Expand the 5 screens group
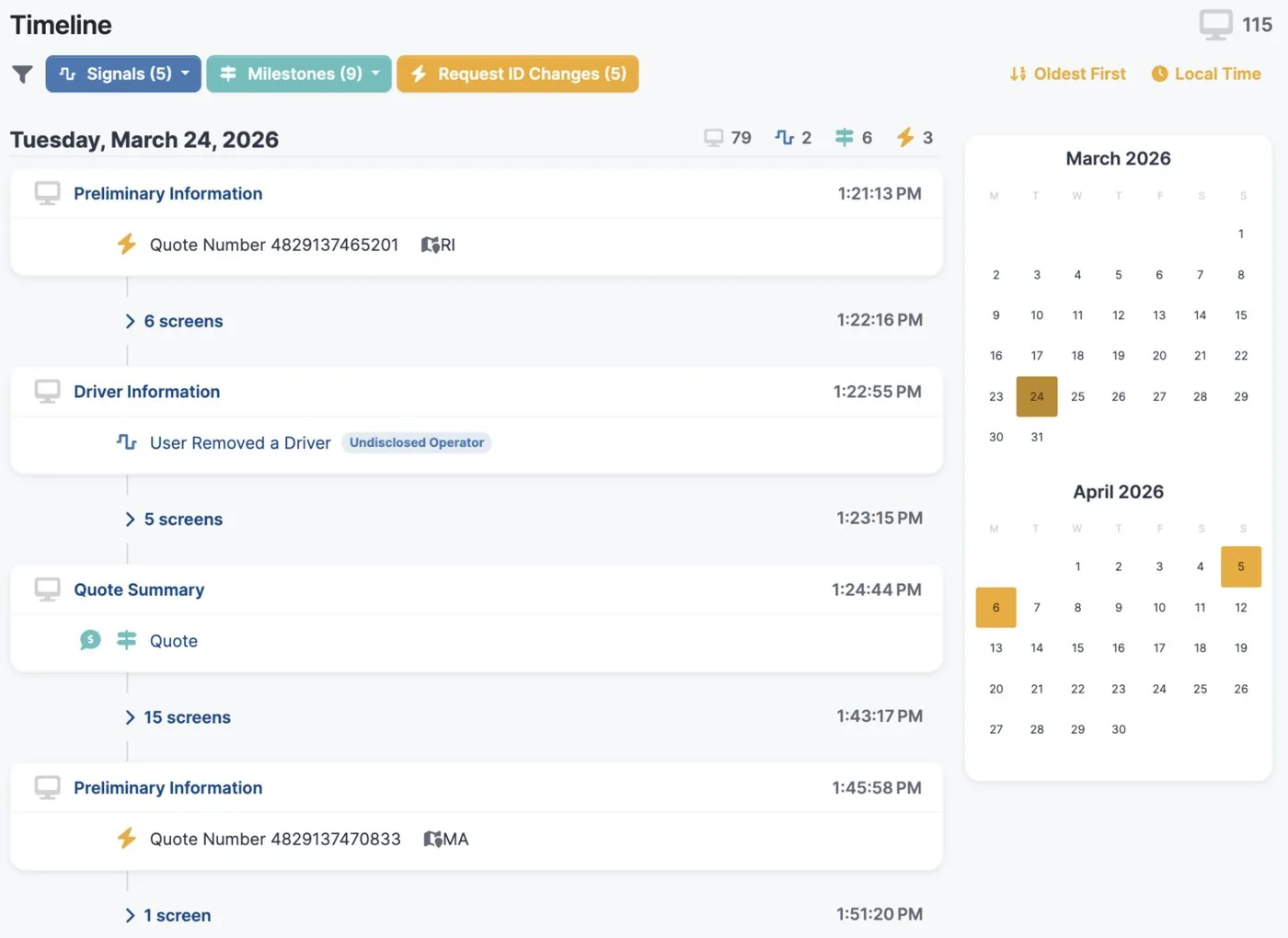1288x938 pixels. tap(174, 520)
